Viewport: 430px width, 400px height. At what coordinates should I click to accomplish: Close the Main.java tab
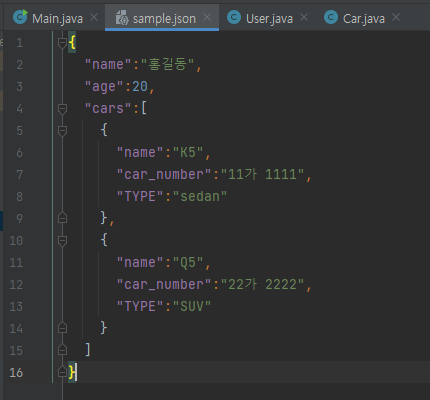pos(94,17)
